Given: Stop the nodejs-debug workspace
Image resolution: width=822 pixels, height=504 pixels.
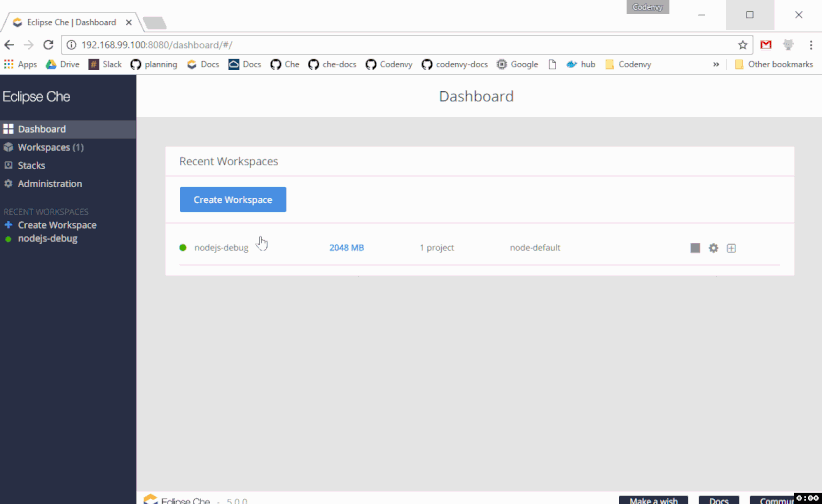Looking at the screenshot, I should pos(695,248).
